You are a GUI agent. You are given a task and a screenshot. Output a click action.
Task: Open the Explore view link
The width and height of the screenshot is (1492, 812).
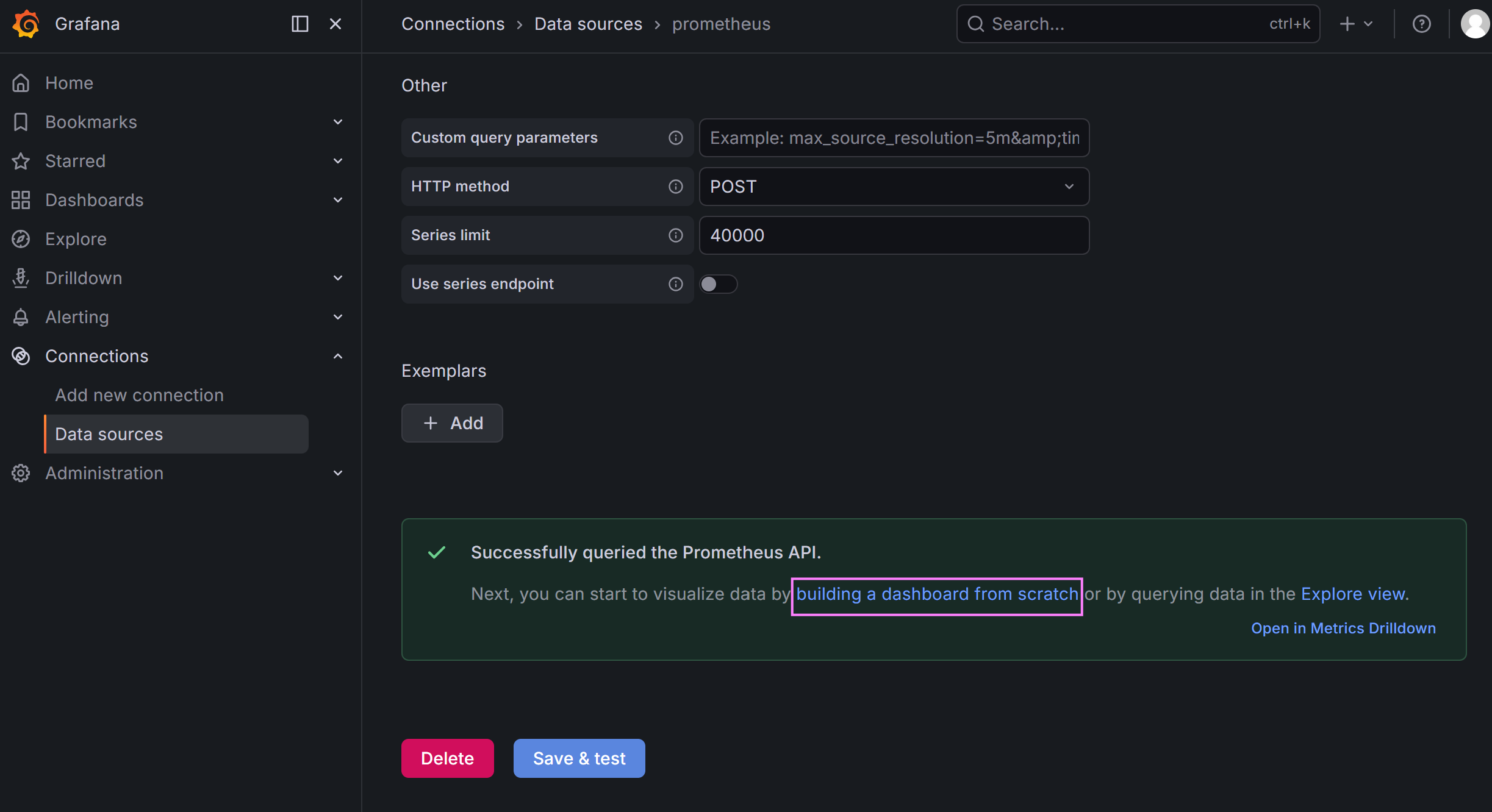(x=1354, y=594)
